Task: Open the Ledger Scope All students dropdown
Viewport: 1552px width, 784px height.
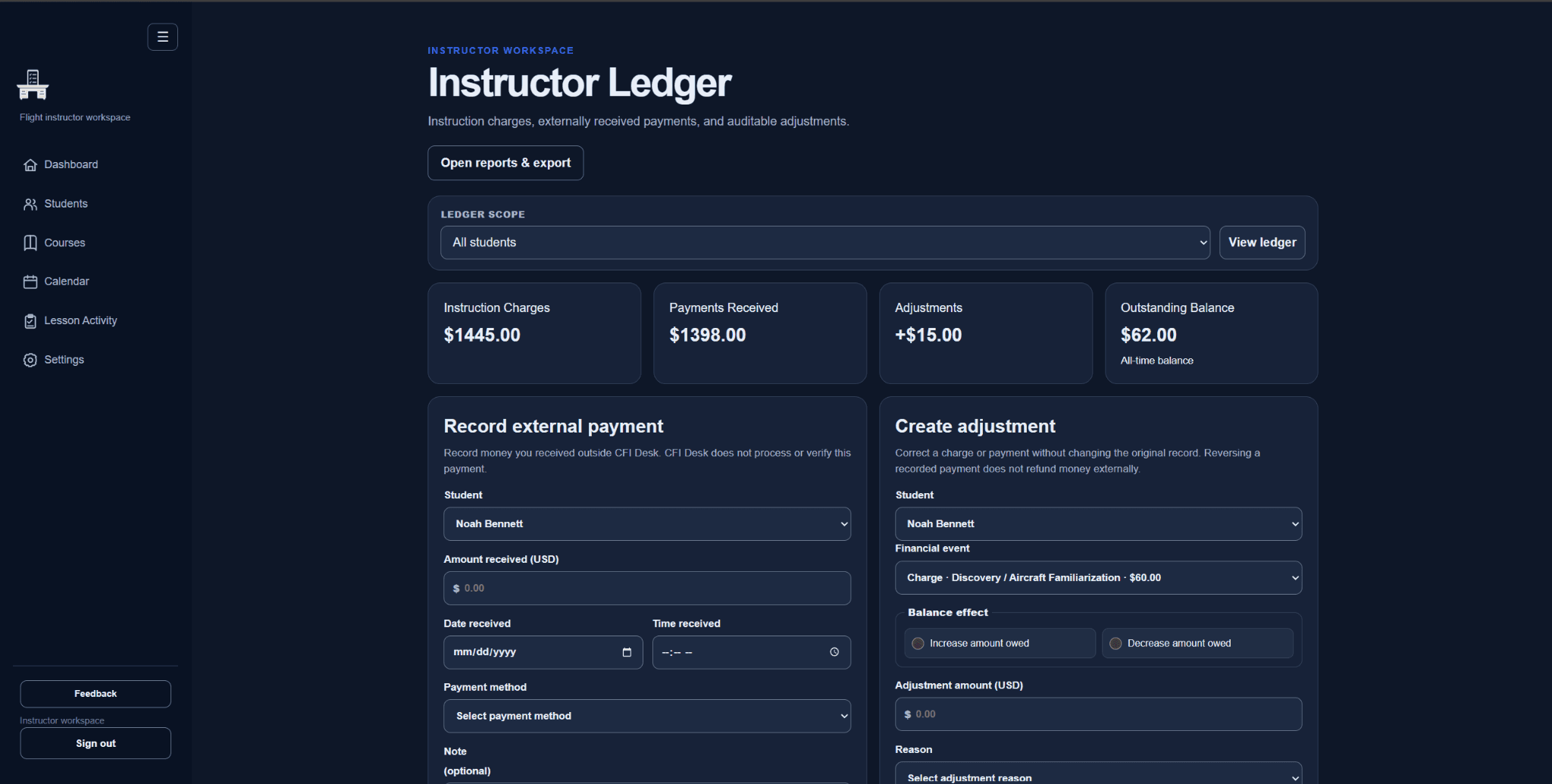Action: 825,242
